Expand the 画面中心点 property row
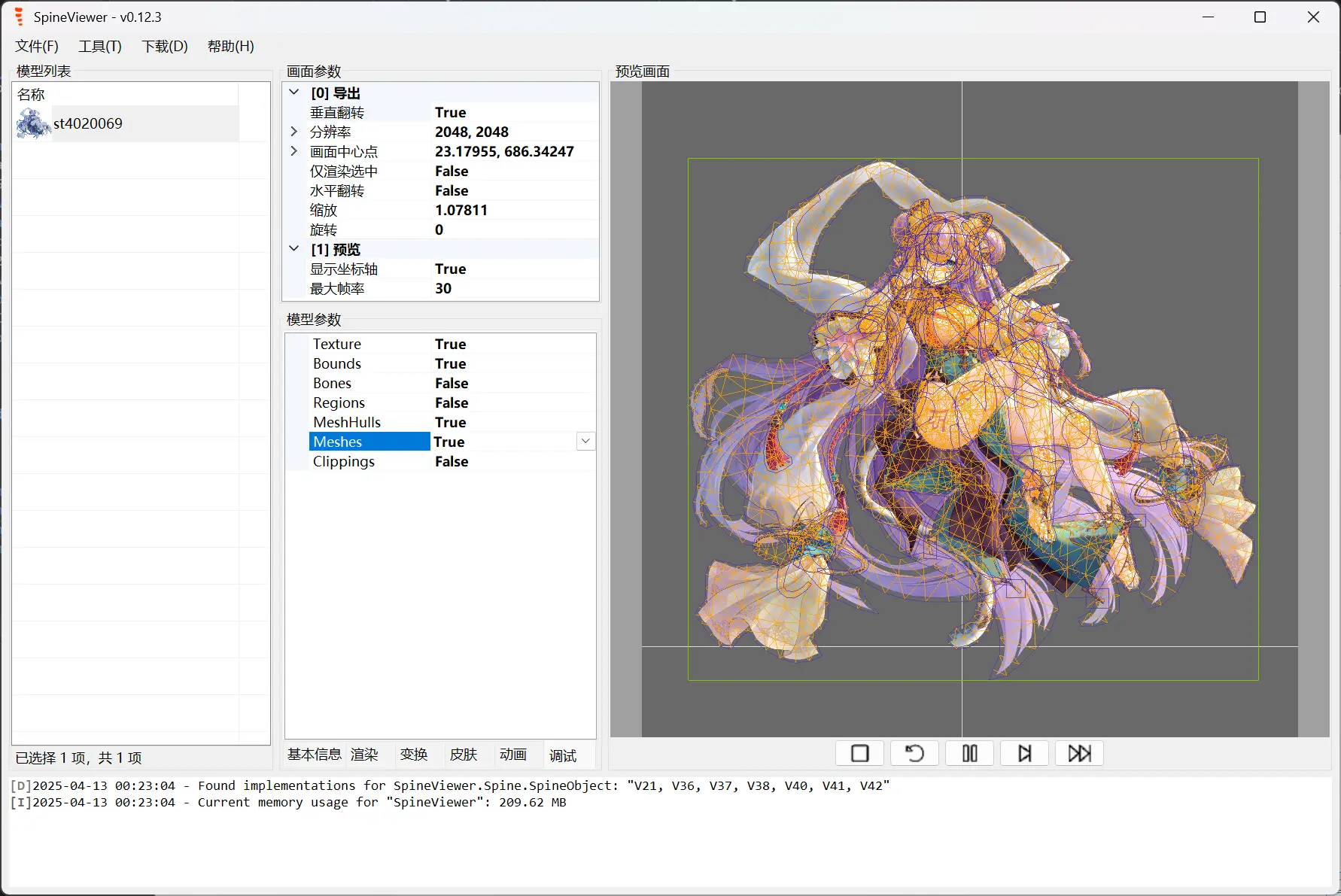 pos(294,151)
